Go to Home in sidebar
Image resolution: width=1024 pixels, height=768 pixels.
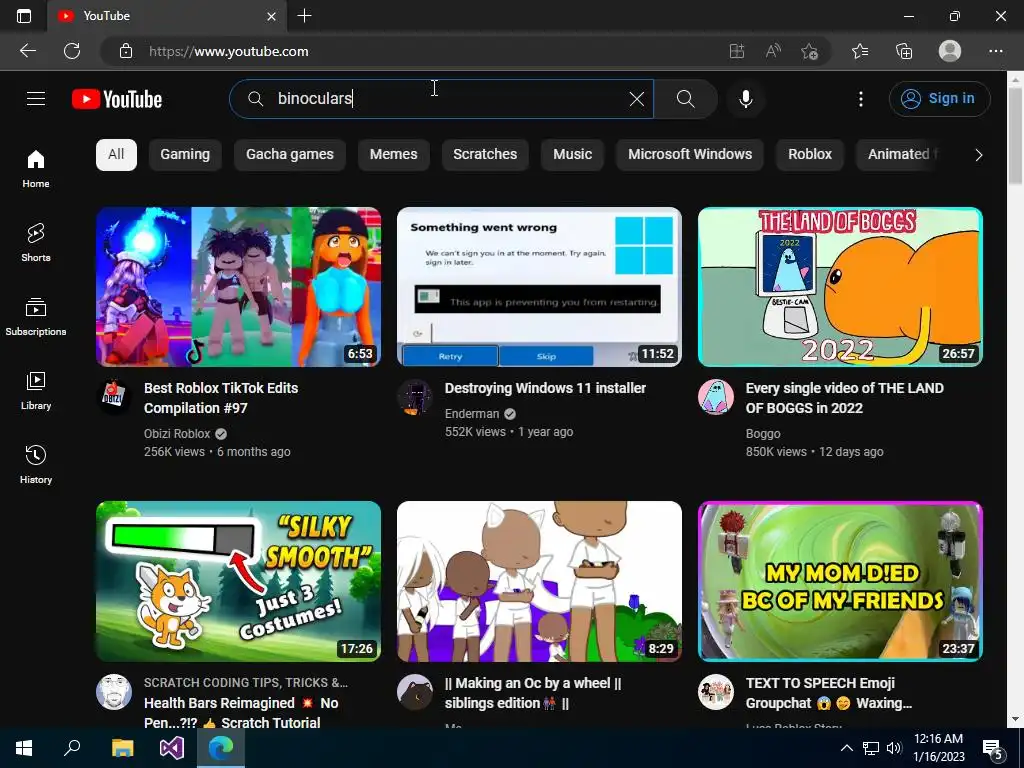pyautogui.click(x=36, y=168)
